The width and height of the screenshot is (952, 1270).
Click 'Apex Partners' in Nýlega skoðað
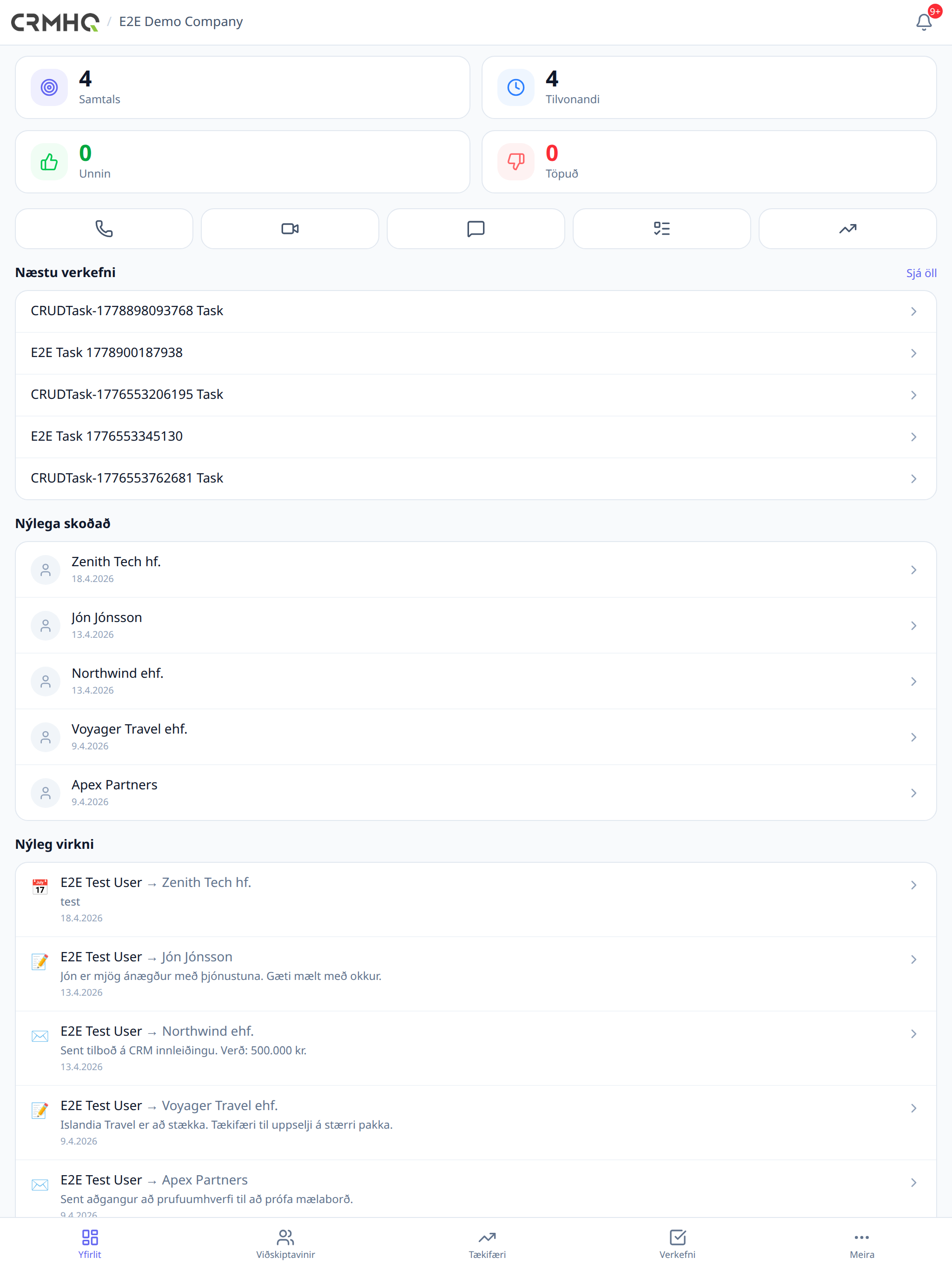114,785
